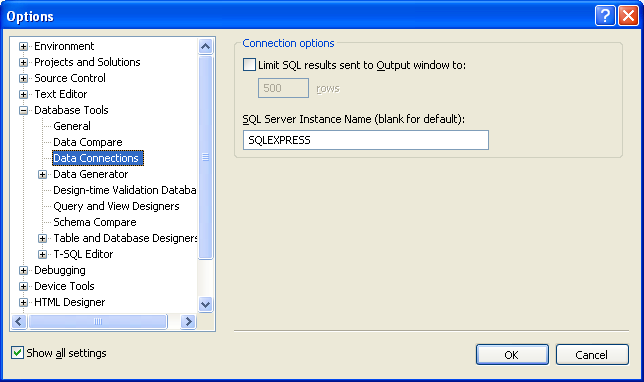Open Data Compare settings page
The image size is (644, 382).
(88, 142)
